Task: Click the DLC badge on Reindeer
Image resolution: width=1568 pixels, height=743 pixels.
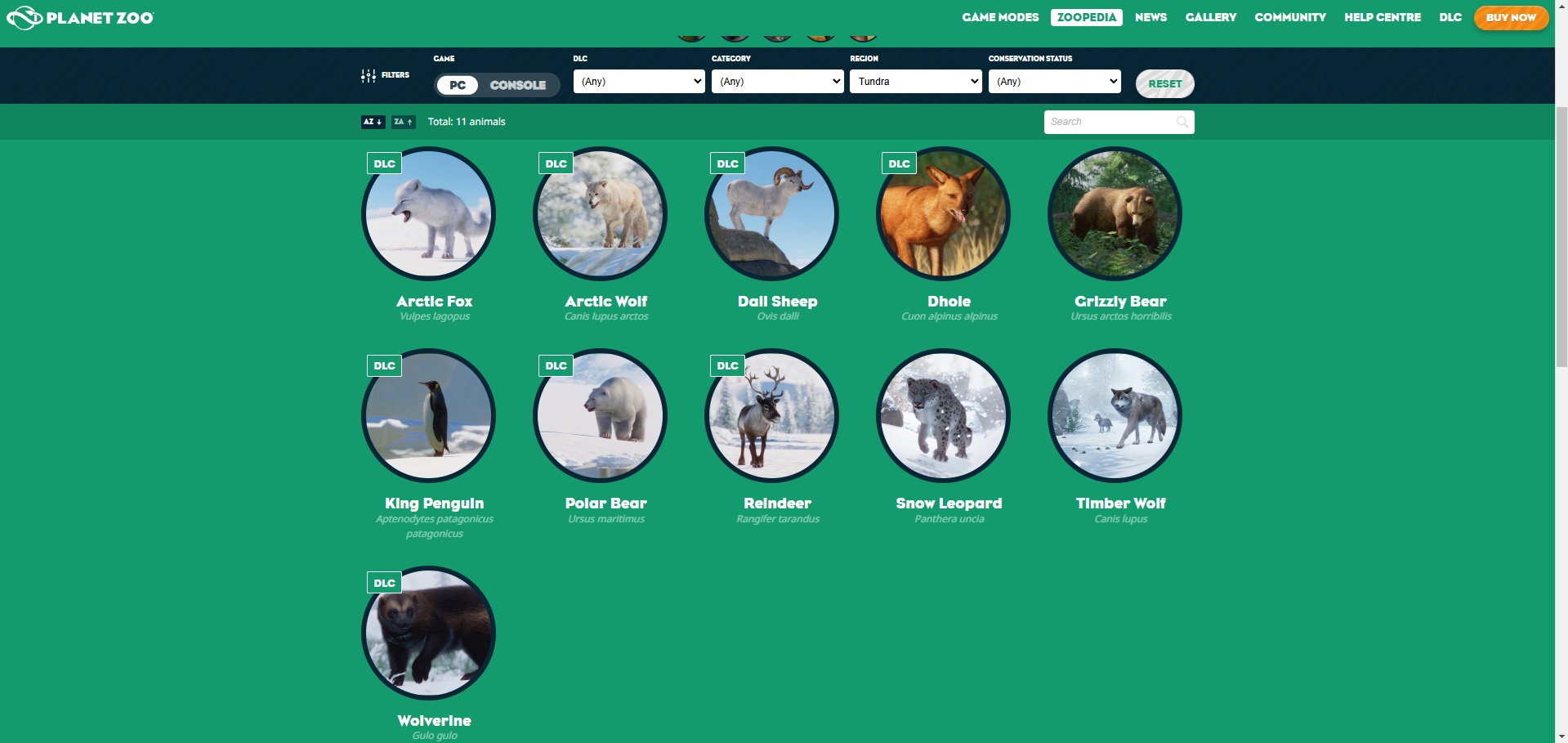Action: tap(728, 365)
